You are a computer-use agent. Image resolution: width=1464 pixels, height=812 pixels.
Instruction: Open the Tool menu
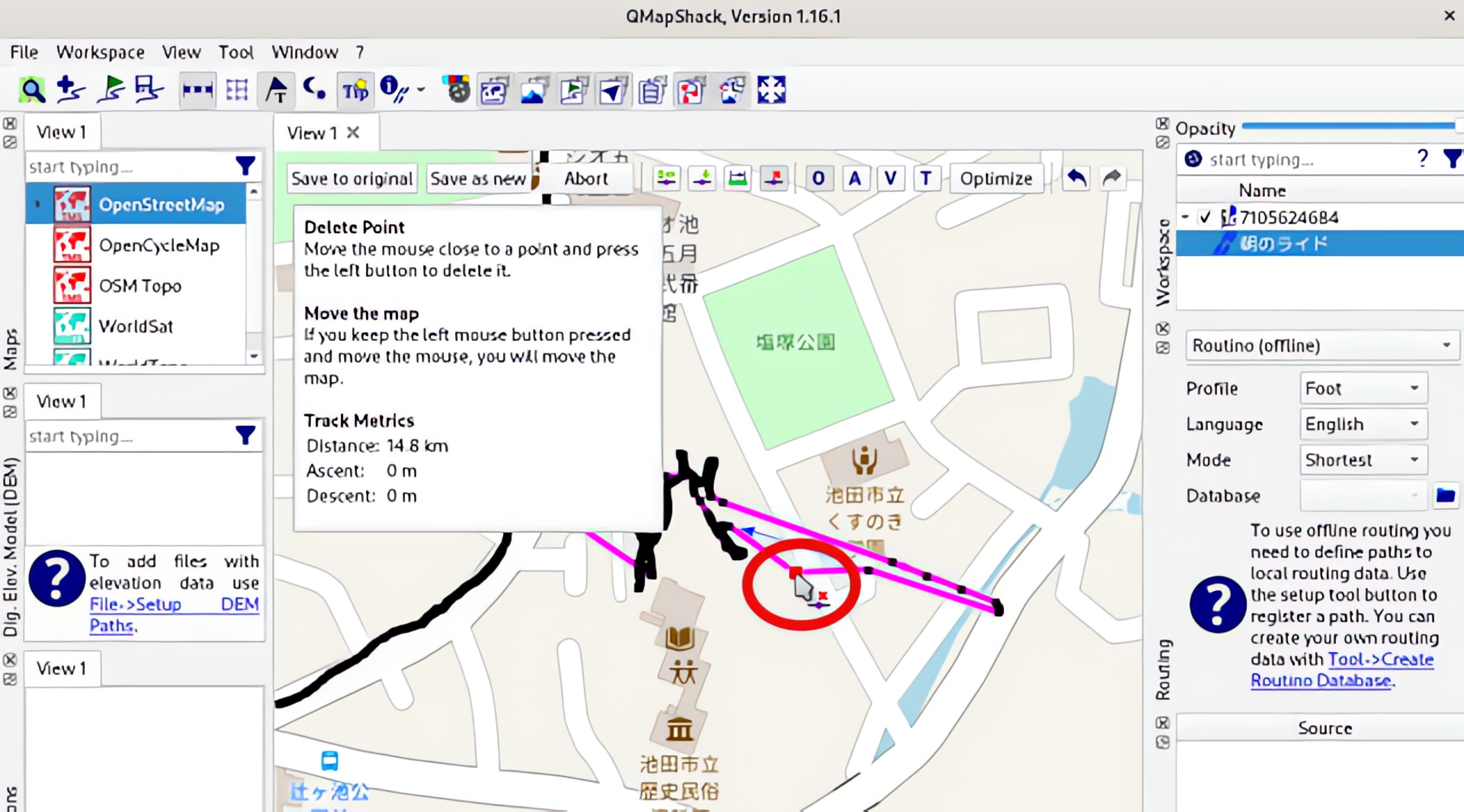point(236,52)
